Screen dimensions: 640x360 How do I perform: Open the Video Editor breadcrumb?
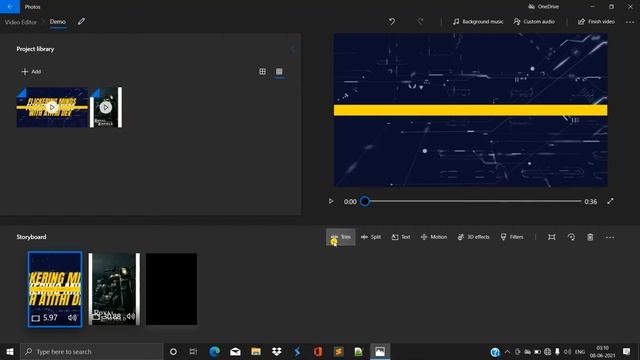click(x=20, y=22)
